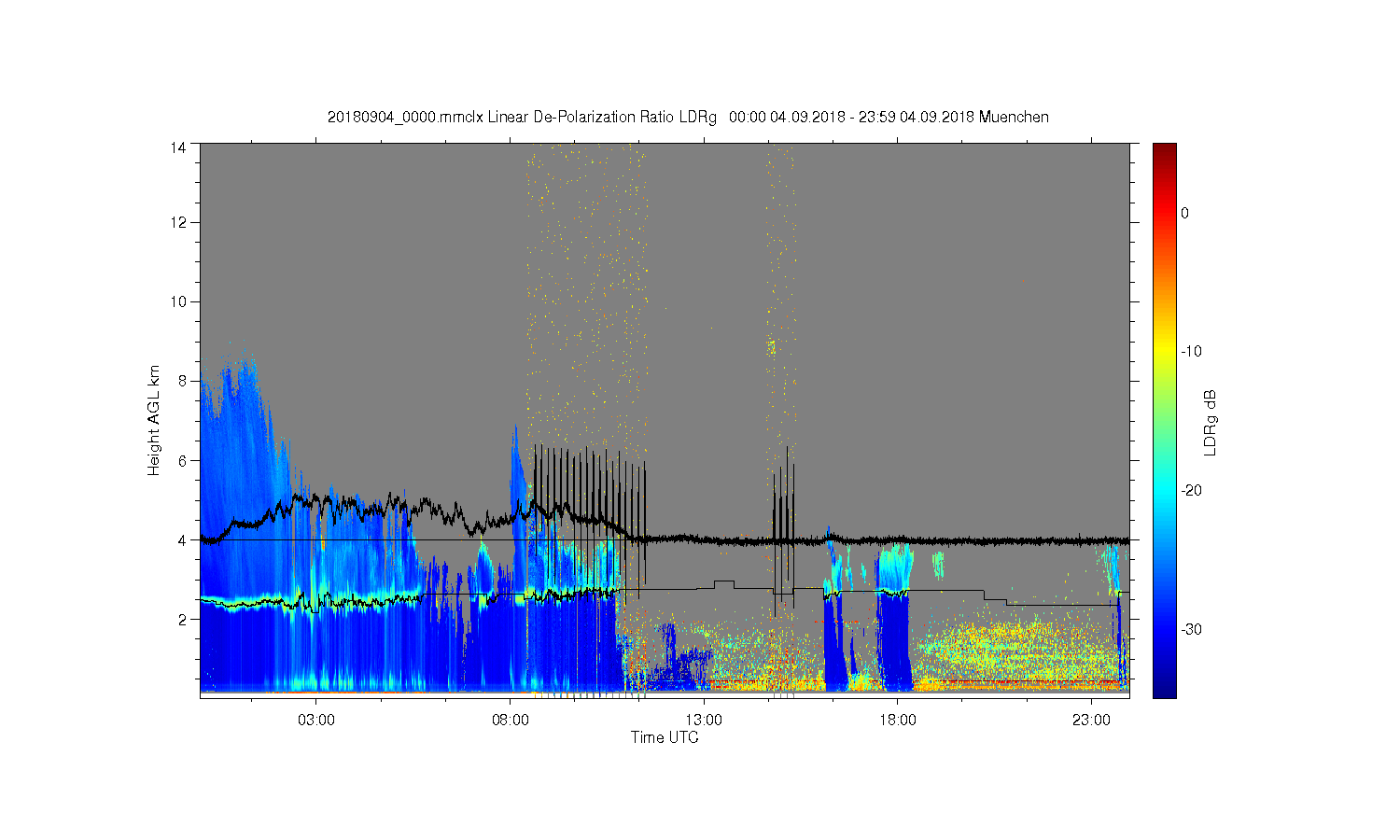1400x840 pixels.
Task: Click the height tick label 6
Action: (x=182, y=460)
